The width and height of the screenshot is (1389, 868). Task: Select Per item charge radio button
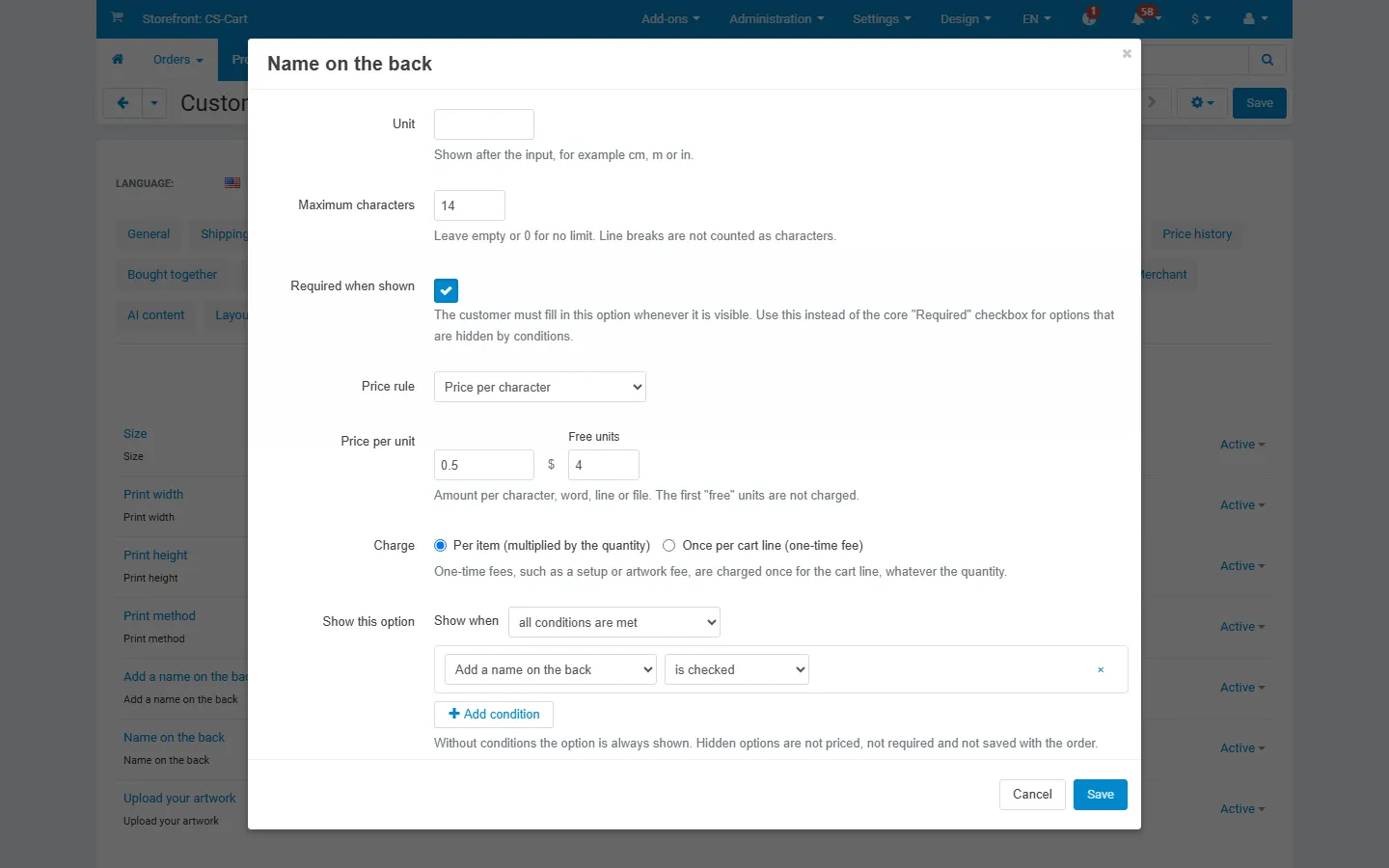(x=441, y=545)
